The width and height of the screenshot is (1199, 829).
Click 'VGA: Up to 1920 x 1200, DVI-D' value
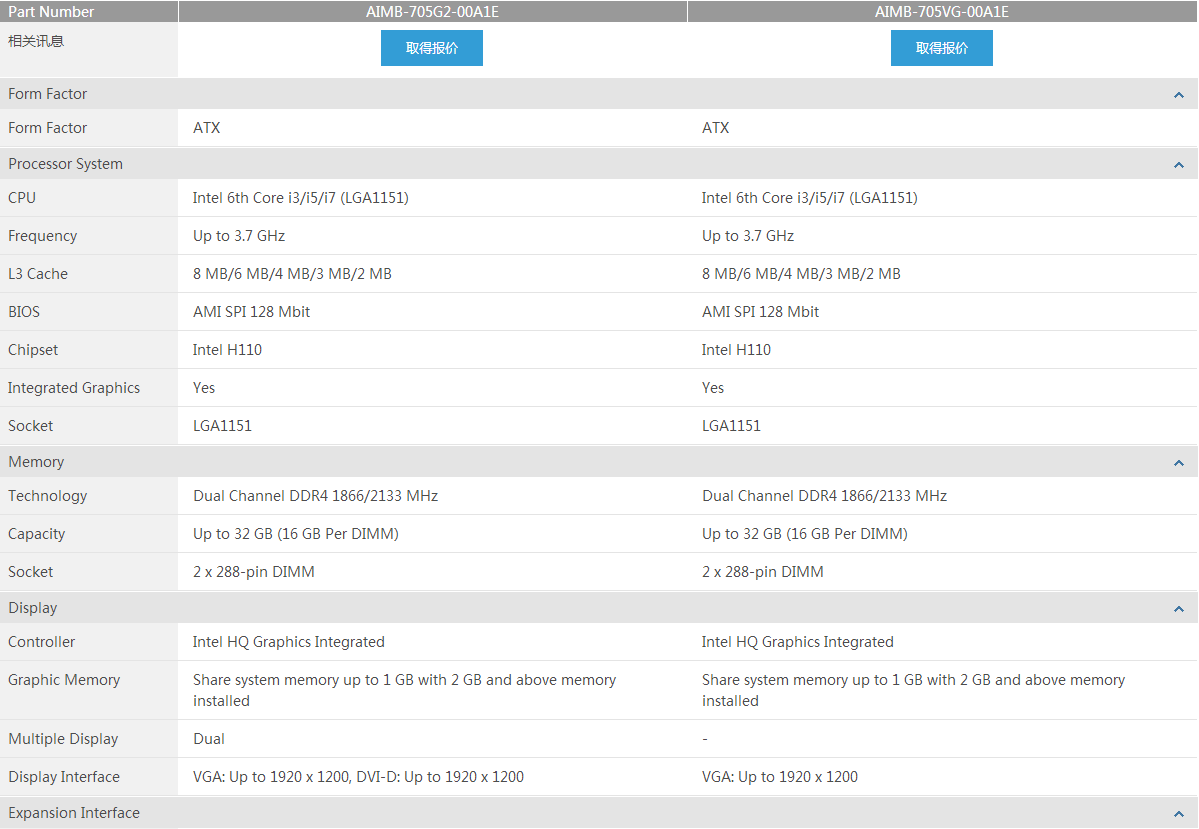coord(358,777)
